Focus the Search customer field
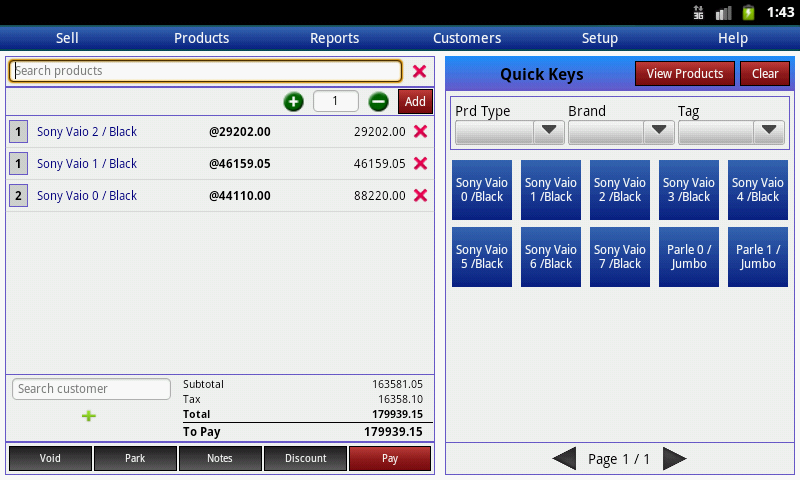Screen dimensions: 800x480 pyautogui.click(x=91, y=389)
